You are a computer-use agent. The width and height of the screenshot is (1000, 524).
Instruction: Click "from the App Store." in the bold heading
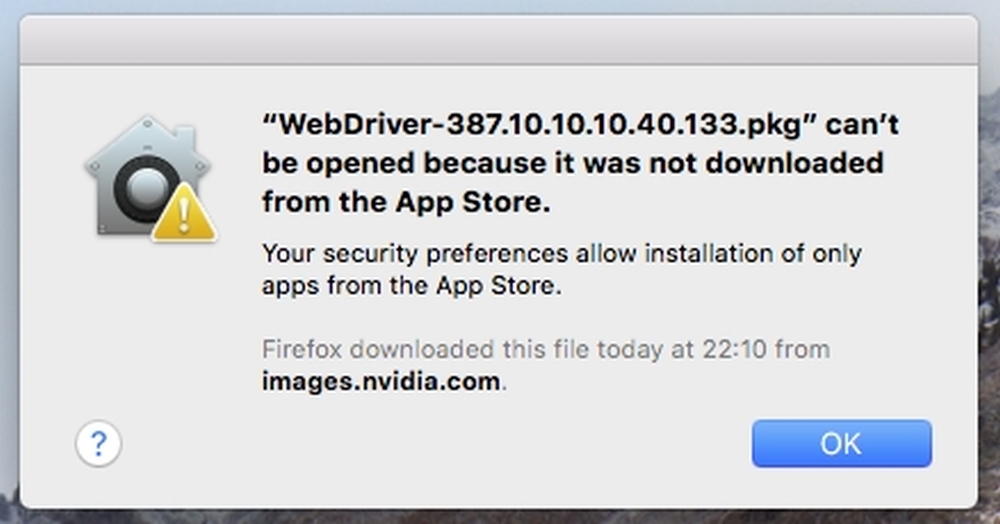406,202
